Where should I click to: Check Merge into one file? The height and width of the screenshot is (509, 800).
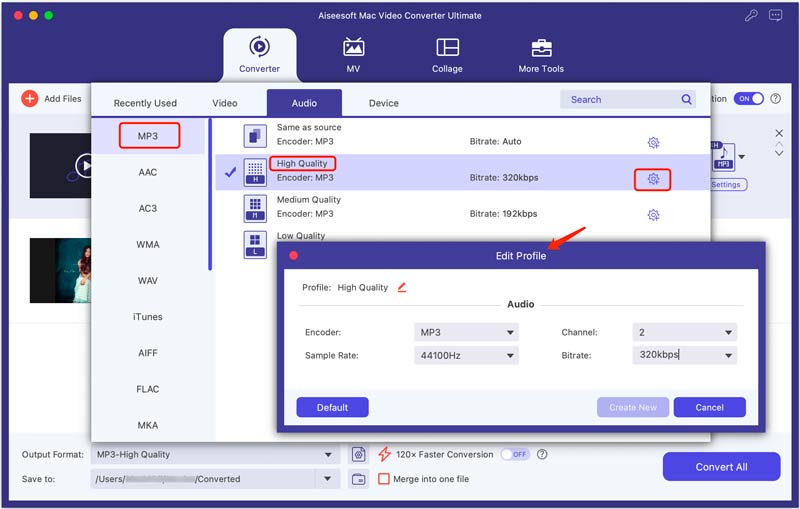point(384,479)
